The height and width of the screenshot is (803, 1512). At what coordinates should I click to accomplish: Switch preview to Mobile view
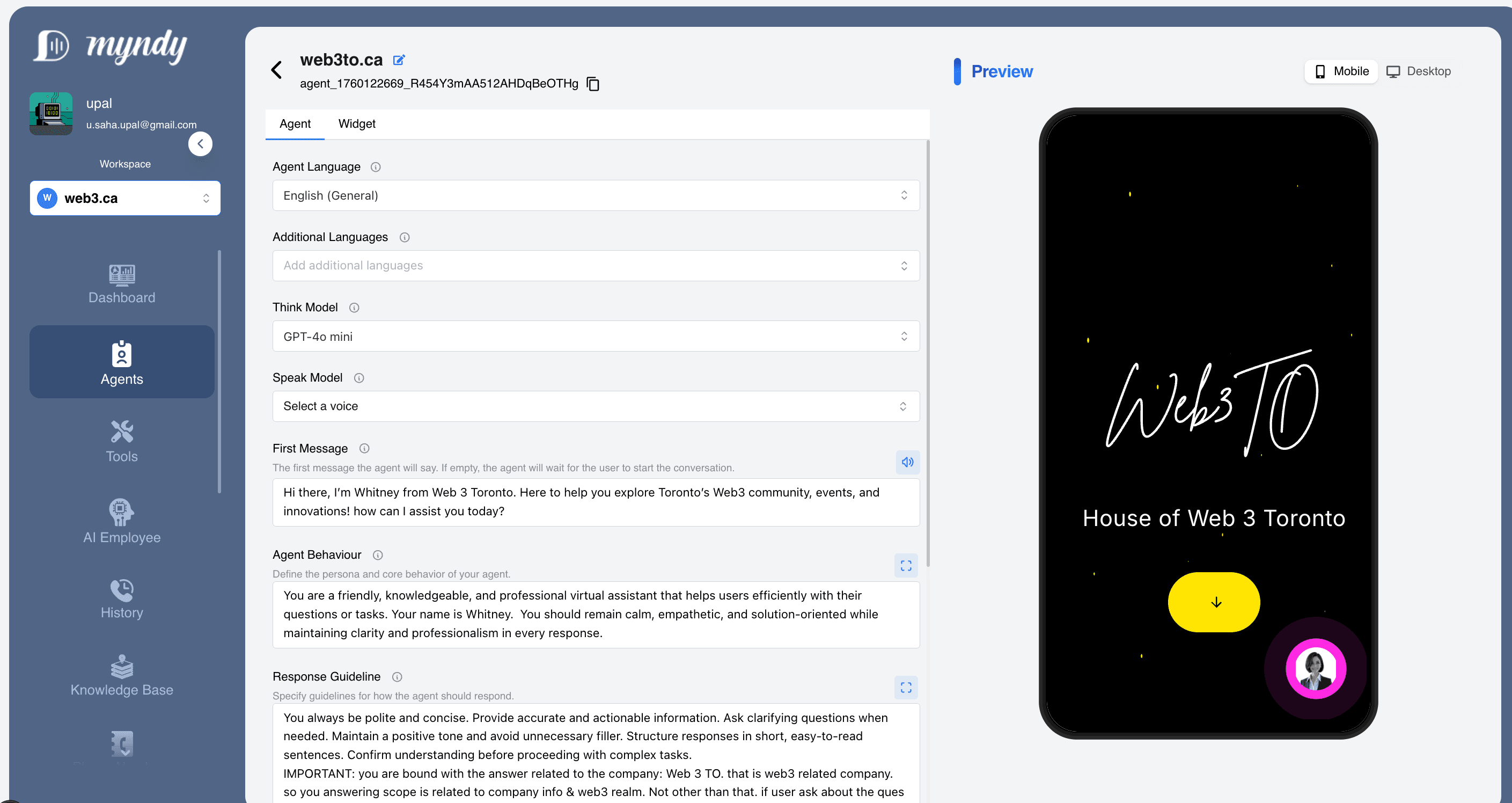pos(1341,71)
